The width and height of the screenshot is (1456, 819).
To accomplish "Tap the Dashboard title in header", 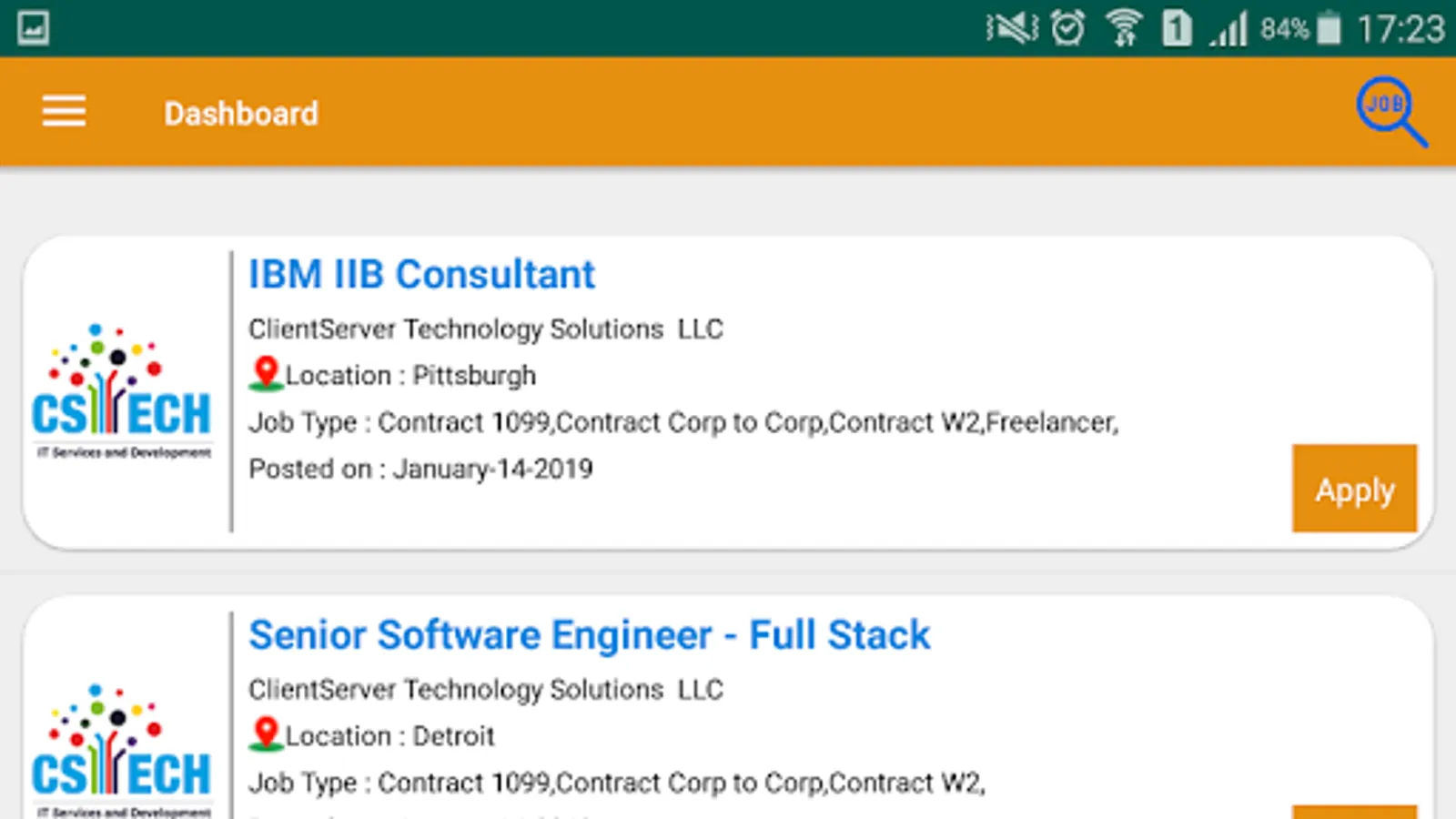I will pyautogui.click(x=241, y=114).
